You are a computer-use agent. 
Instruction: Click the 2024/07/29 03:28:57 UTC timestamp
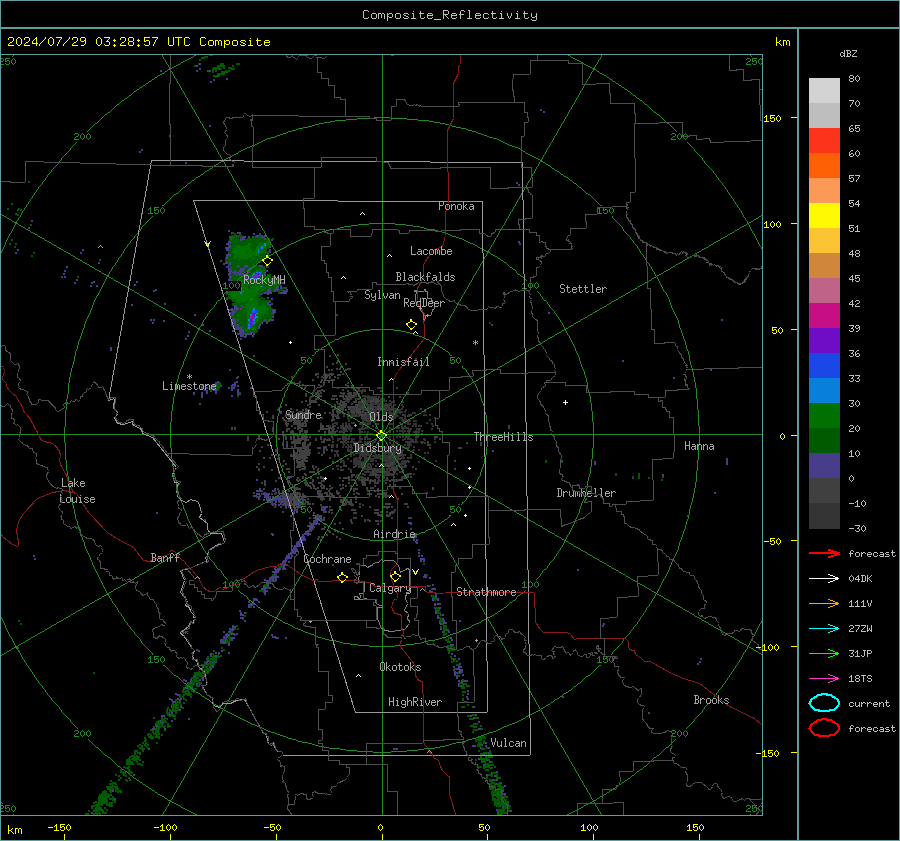138,42
